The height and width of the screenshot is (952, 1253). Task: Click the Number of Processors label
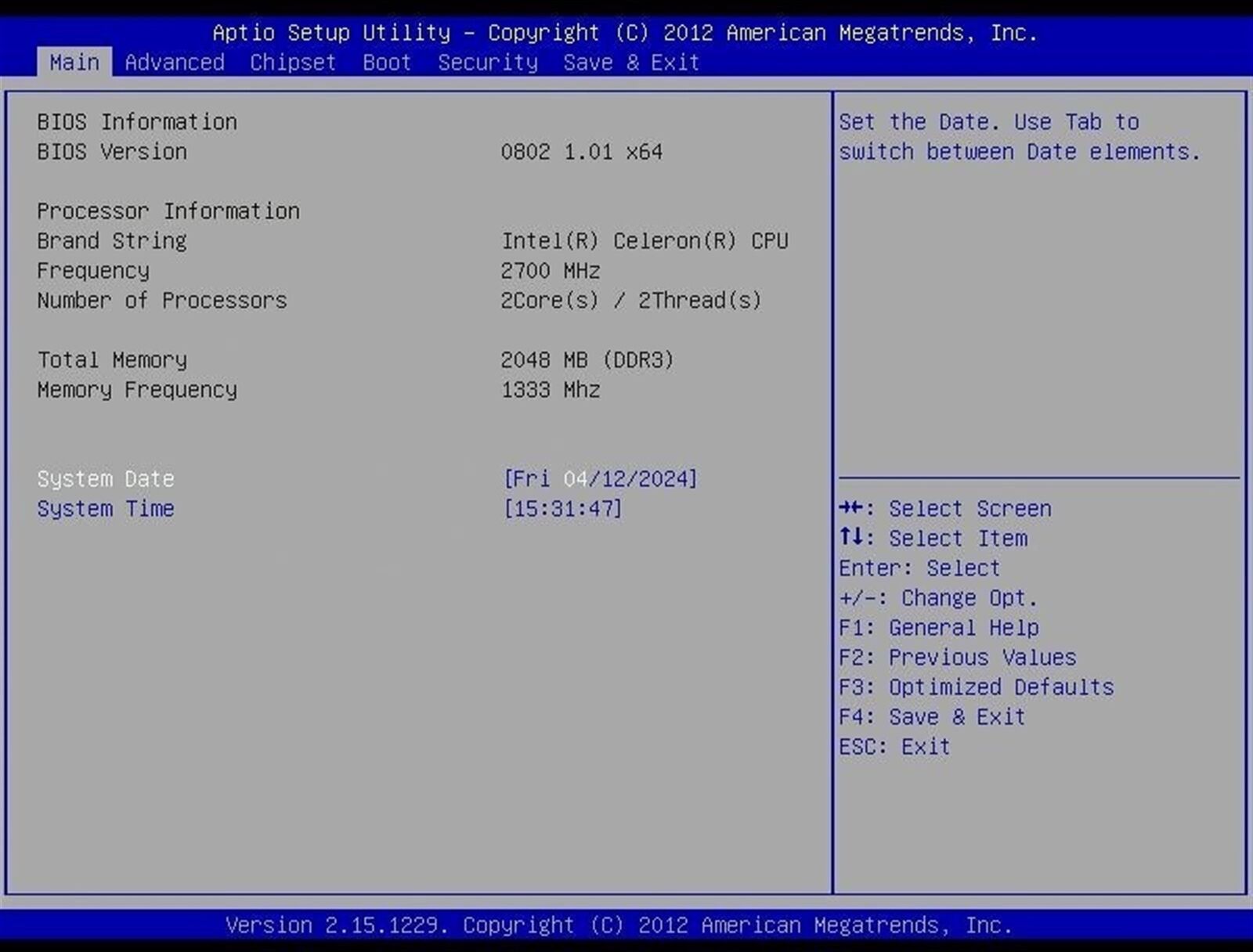[x=162, y=300]
